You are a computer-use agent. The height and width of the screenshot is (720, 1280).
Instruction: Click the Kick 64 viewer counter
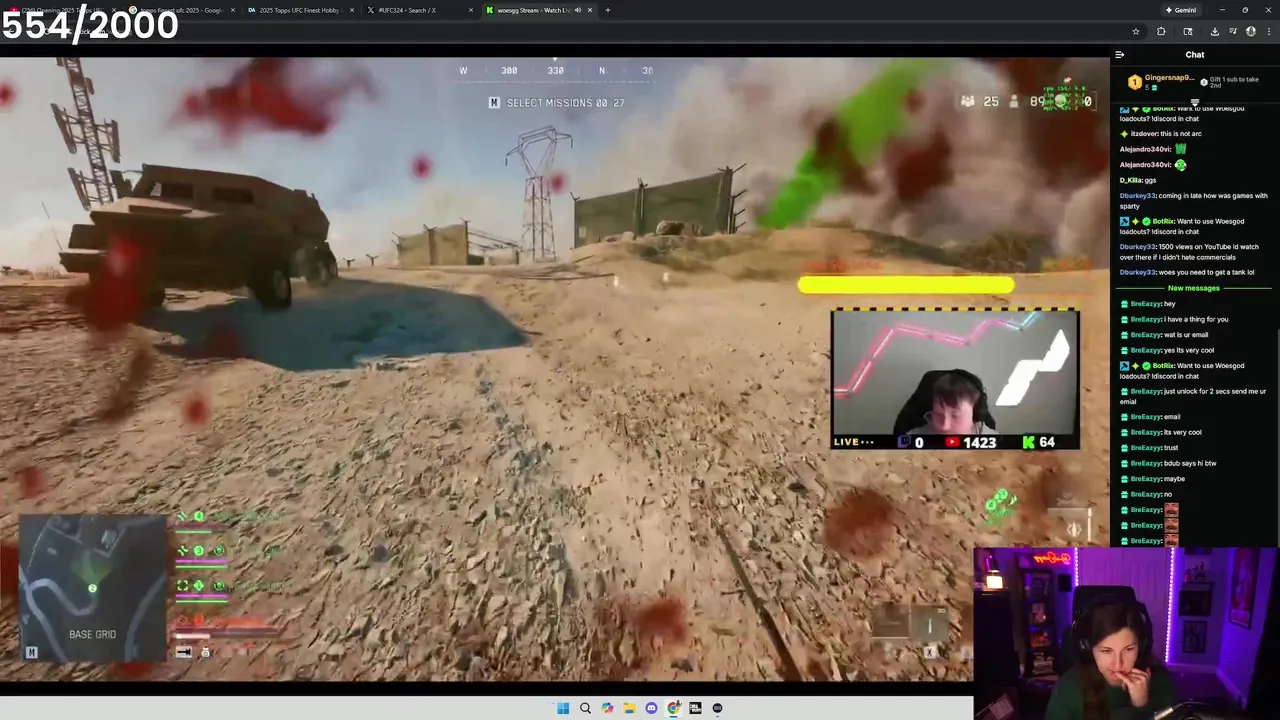pos(1039,442)
